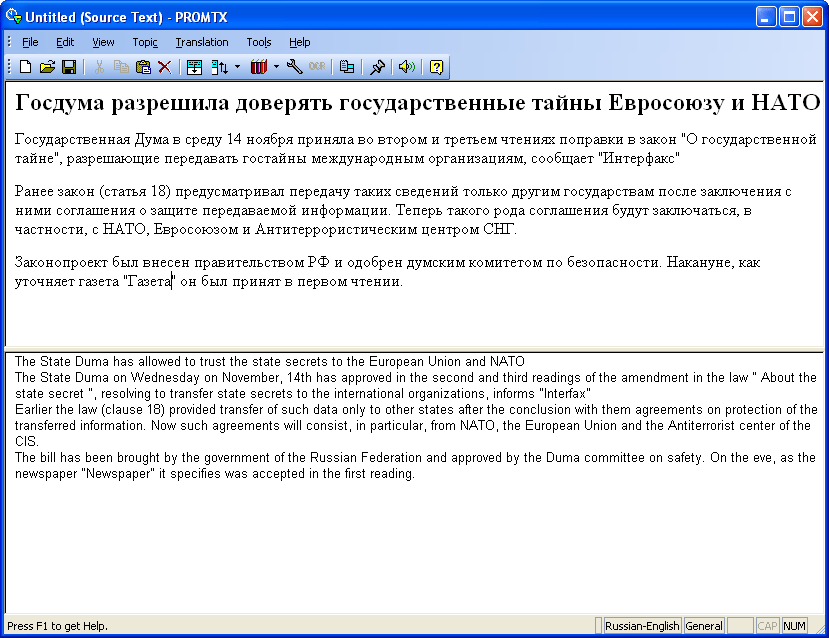Click Russian-English in the status bar
Screen dimensions: 829x638
click(642, 626)
